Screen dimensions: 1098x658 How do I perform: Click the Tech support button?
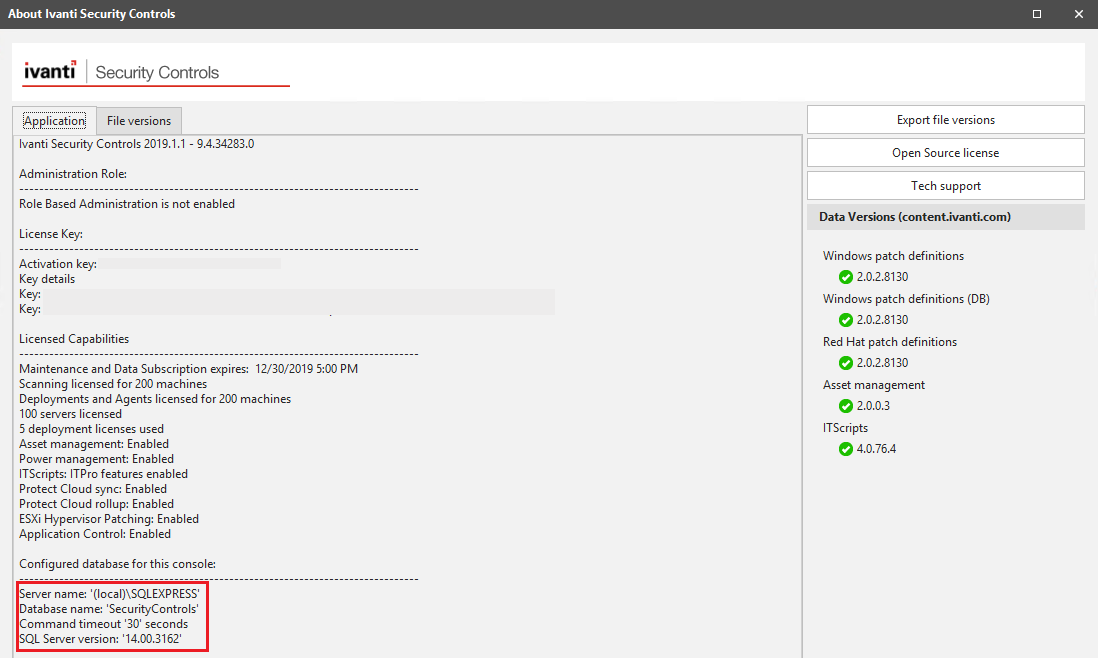(x=945, y=186)
